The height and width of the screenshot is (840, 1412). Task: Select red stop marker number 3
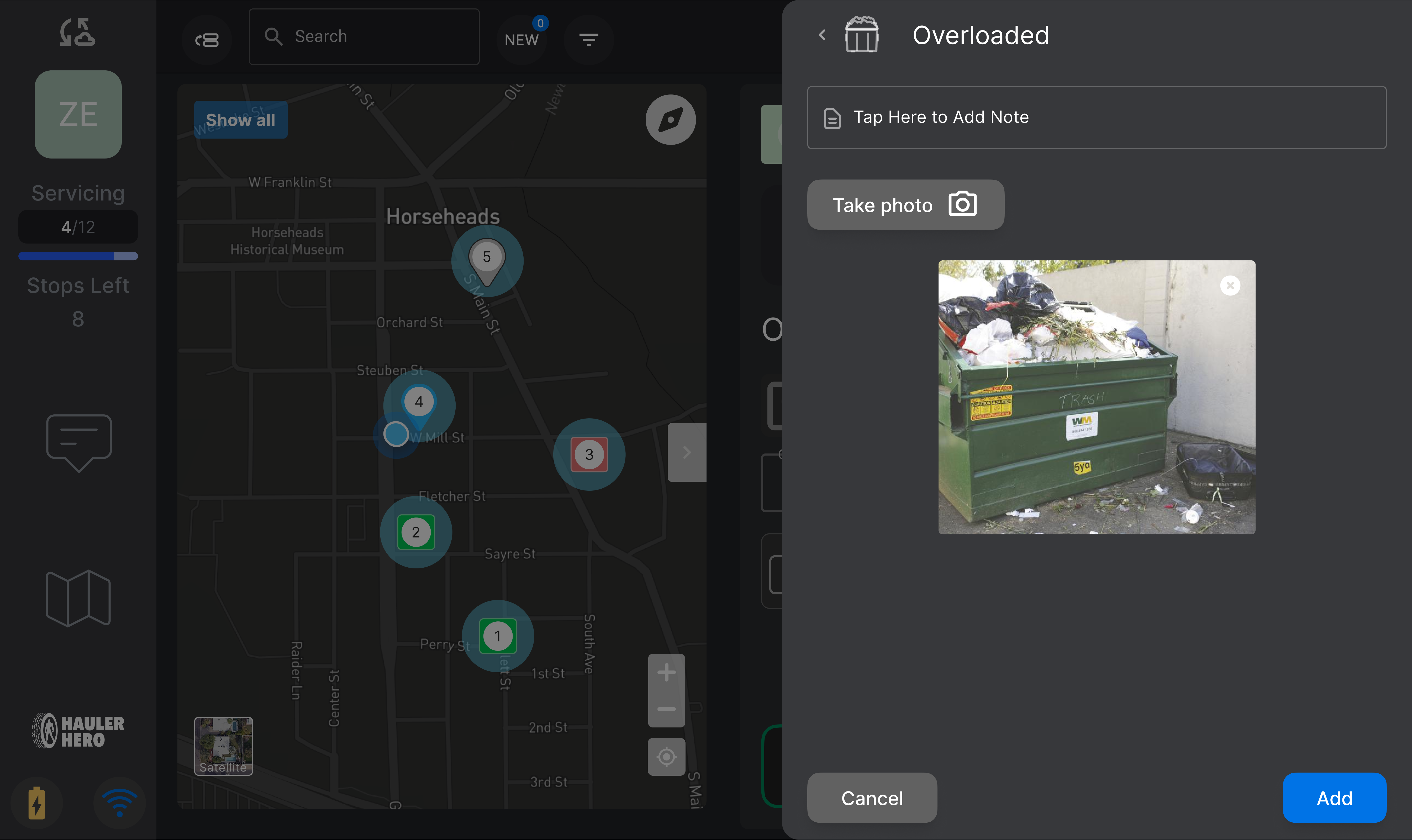point(589,455)
